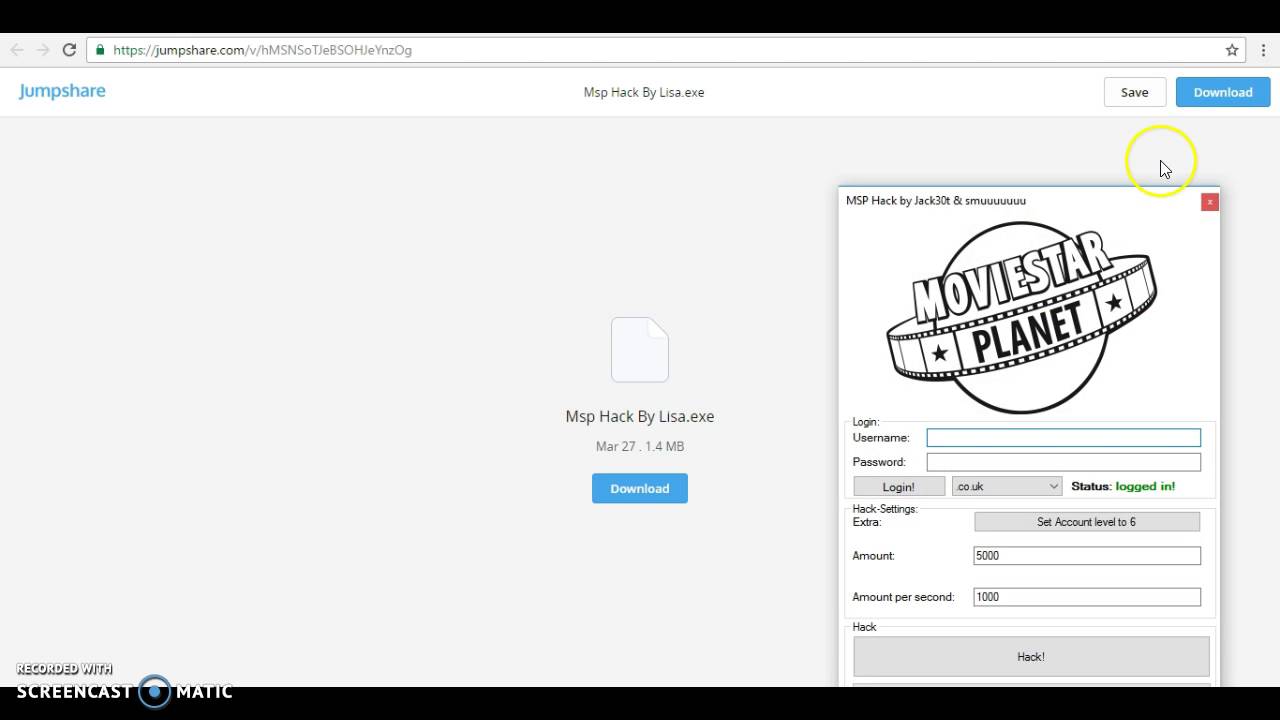The height and width of the screenshot is (720, 1280).
Task: Focus the Username input field
Action: point(1064,438)
